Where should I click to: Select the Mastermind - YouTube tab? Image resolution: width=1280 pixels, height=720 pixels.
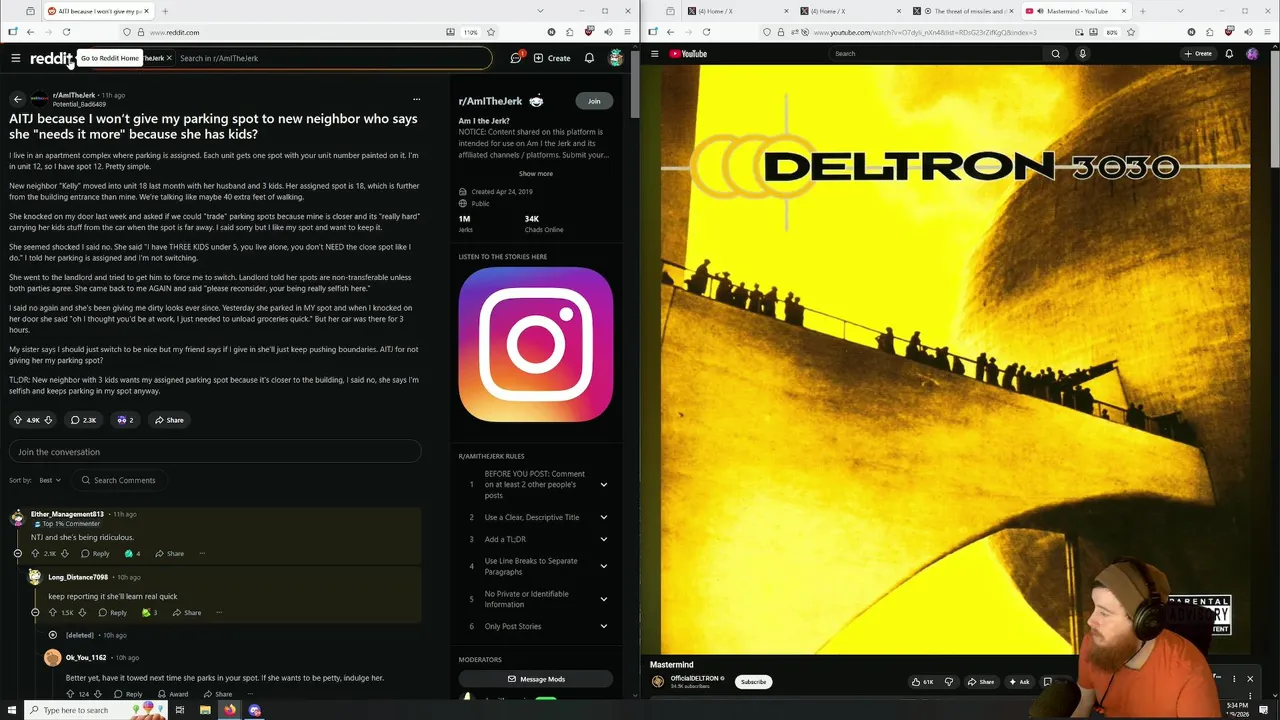pos(1076,11)
